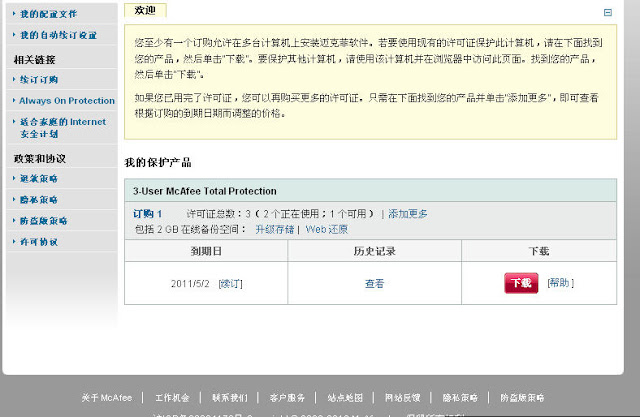Open 隐私策略 footer link
Image resolution: width=640 pixels, height=417 pixels.
click(460, 398)
